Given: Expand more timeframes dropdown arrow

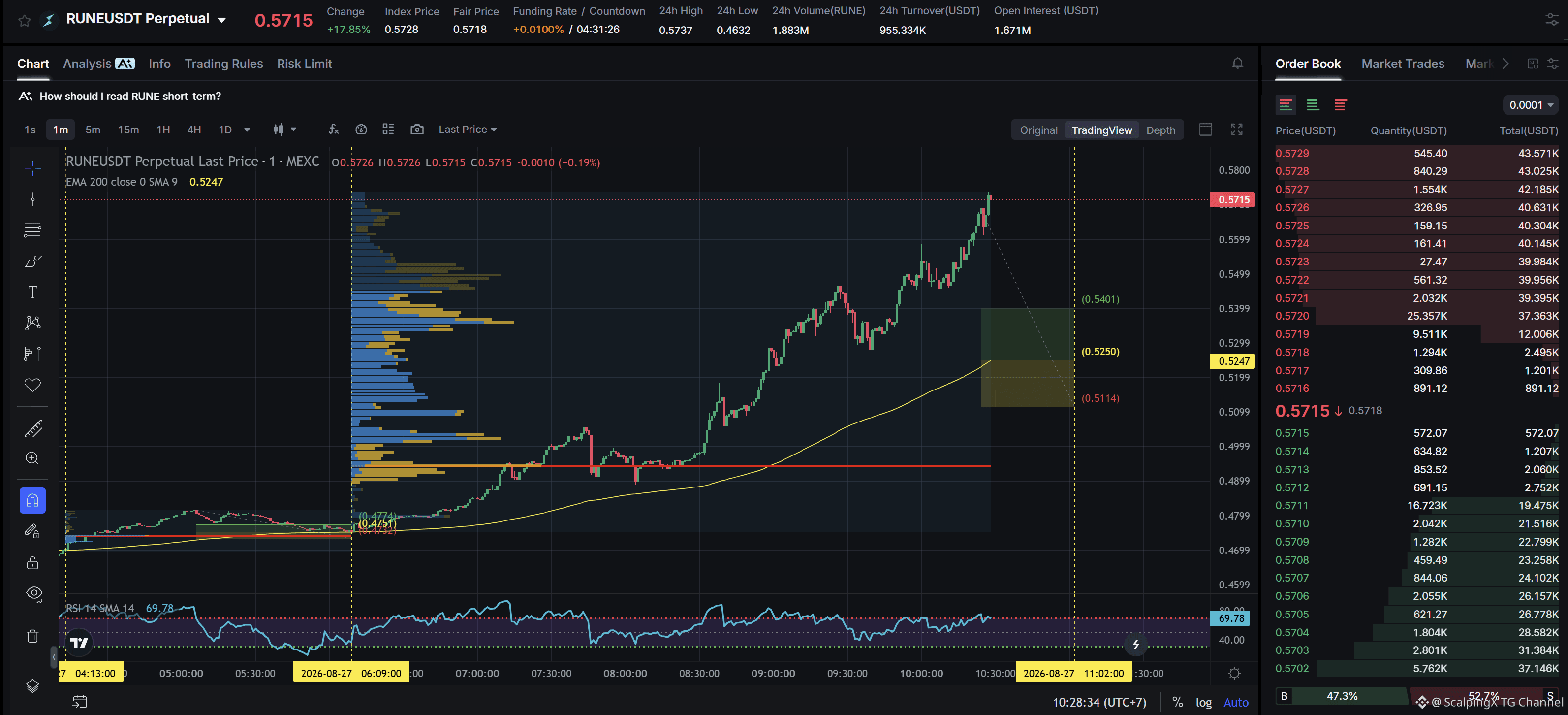Looking at the screenshot, I should point(247,130).
